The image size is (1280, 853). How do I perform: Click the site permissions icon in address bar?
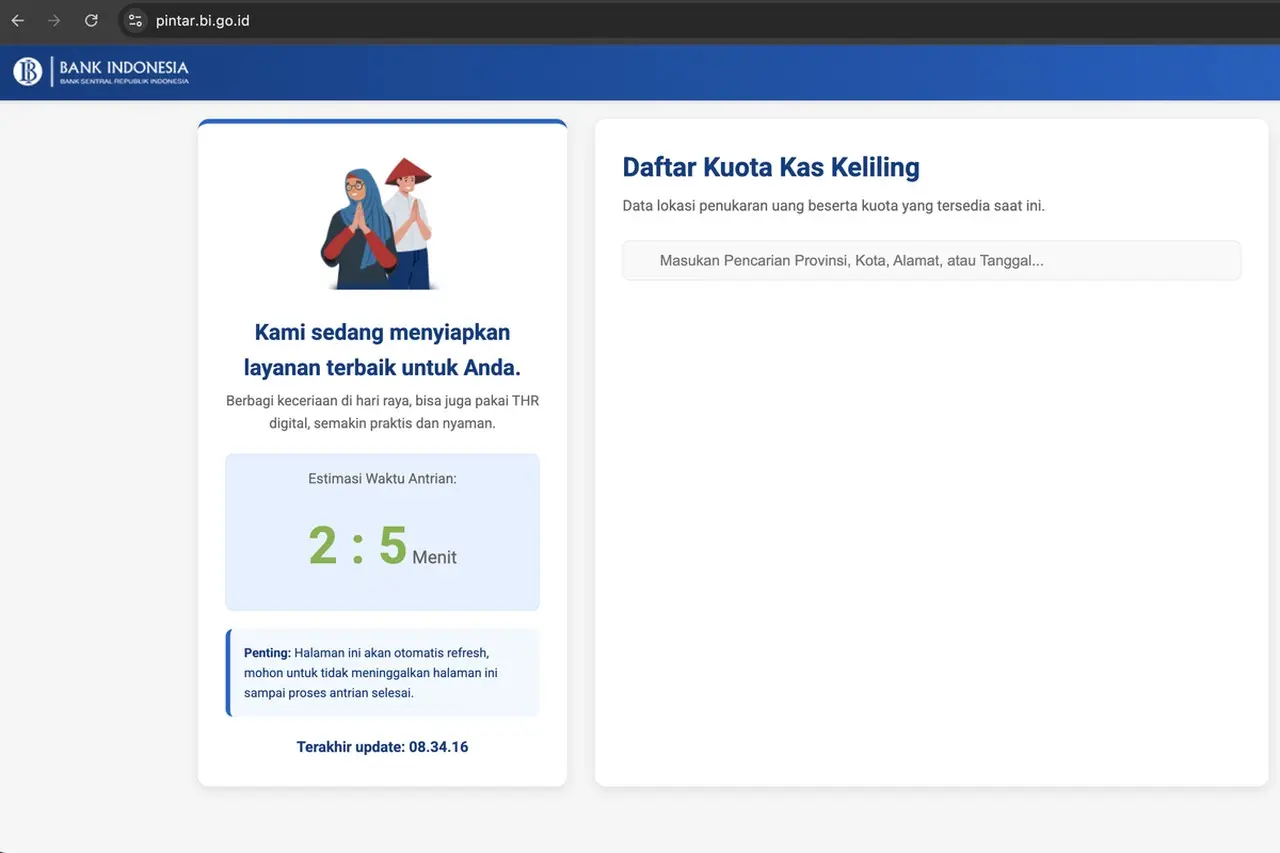pyautogui.click(x=134, y=20)
